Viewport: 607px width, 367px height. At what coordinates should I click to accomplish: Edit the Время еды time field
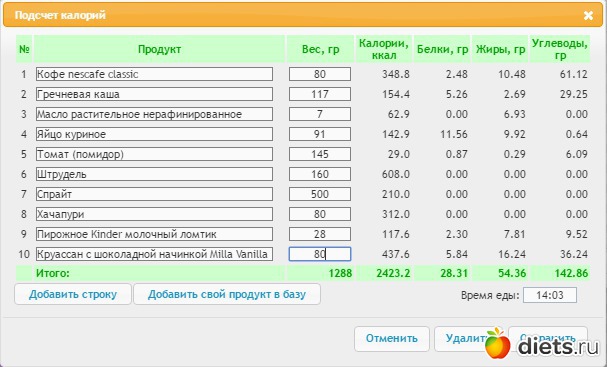(550, 295)
